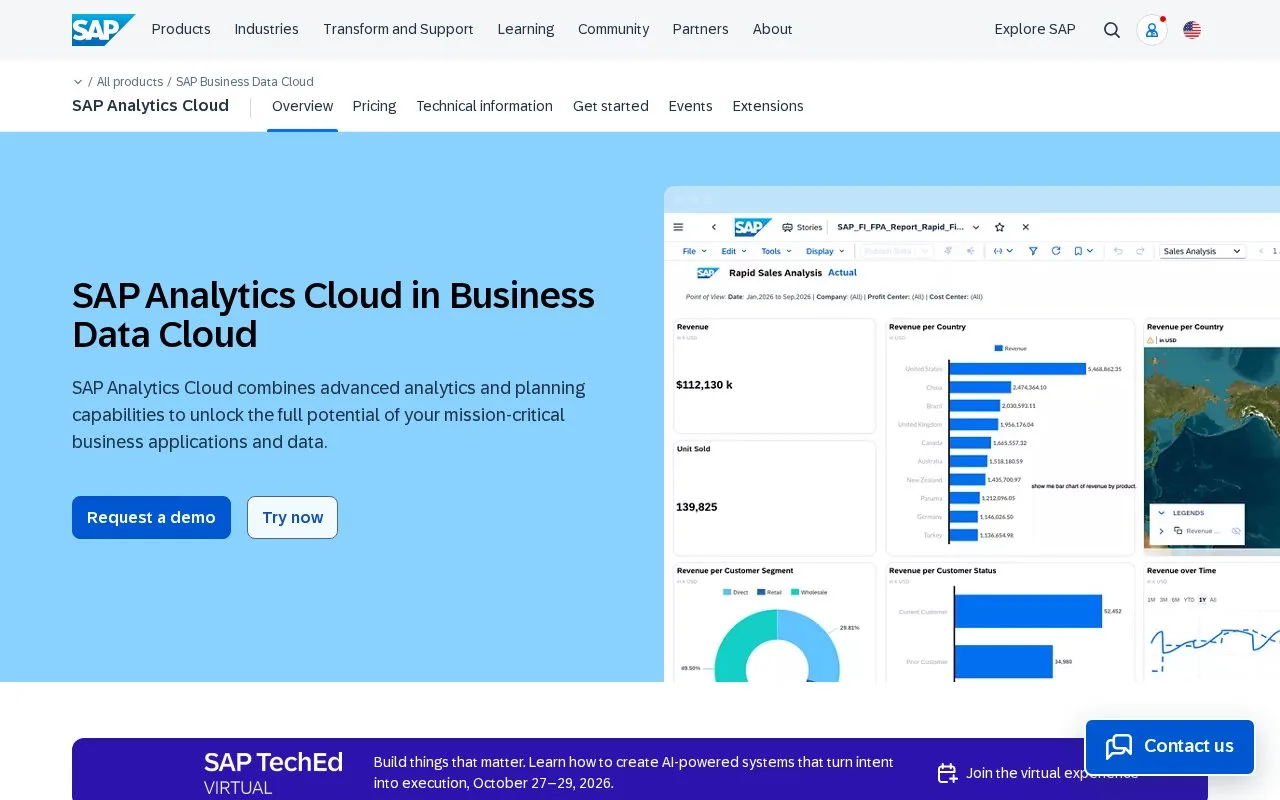
Task: Open the Sales Analysis combo box
Action: (x=1202, y=251)
